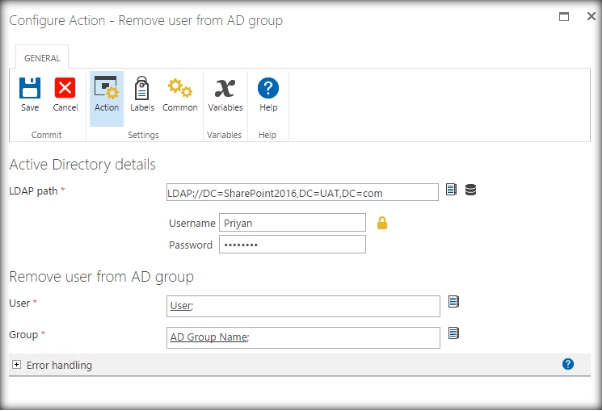Click the 'Active Directory details' heading

[82, 165]
